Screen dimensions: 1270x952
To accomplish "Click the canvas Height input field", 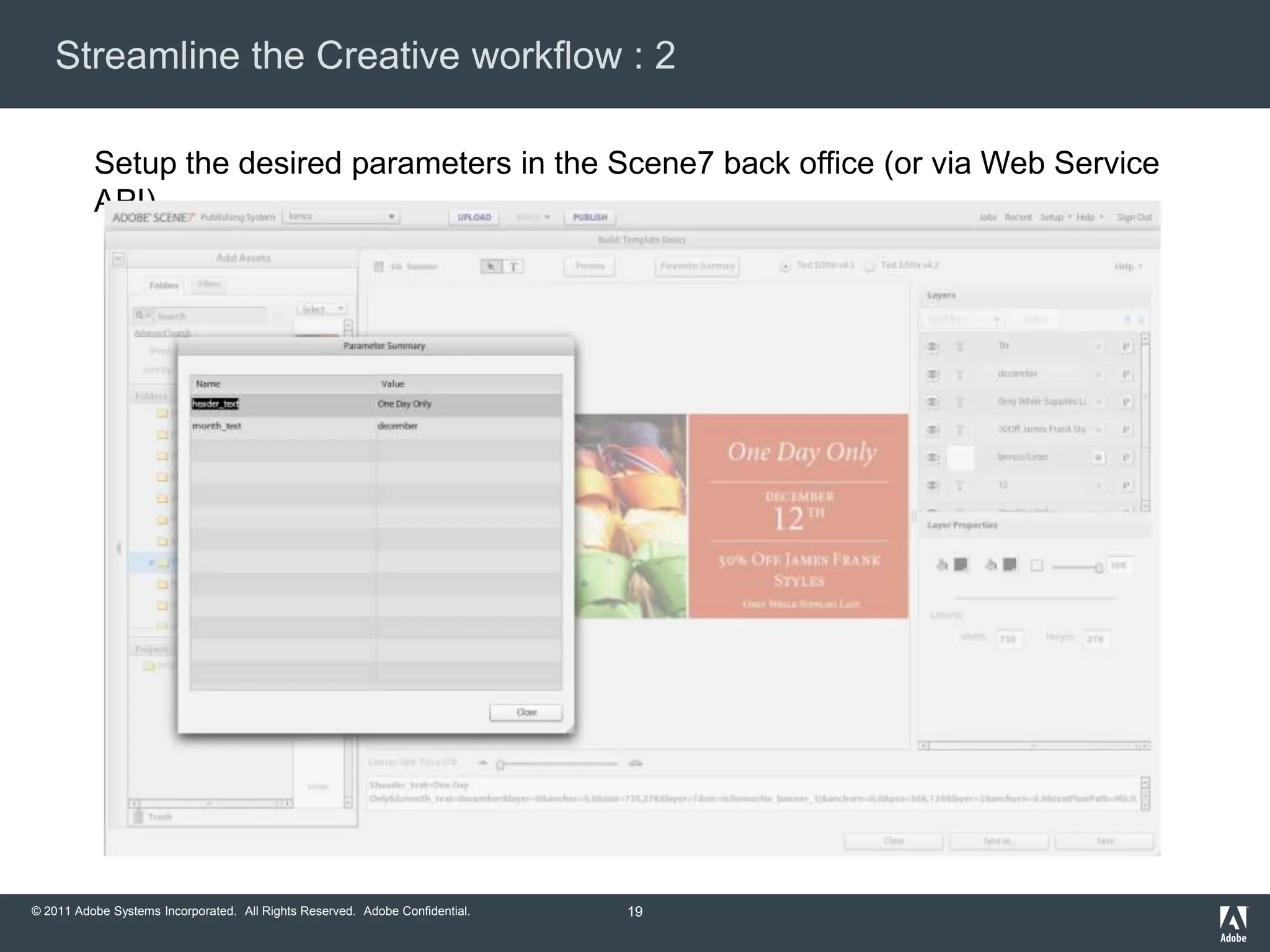I will point(1096,639).
